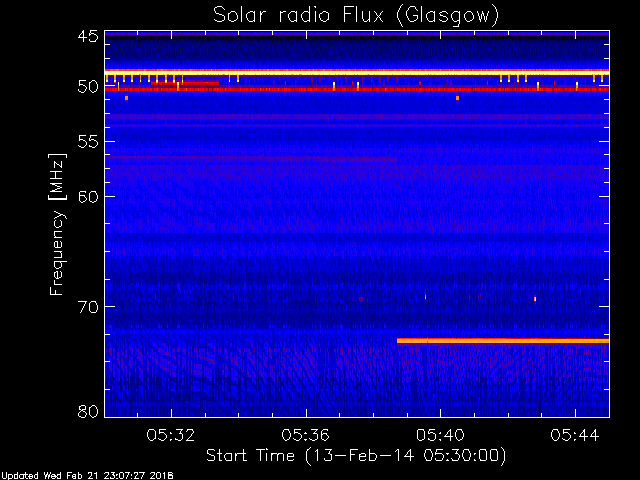Viewport: 640px width, 480px height.
Task: Click the 'Frequency [MHz]' axis label
Action: click(x=57, y=224)
